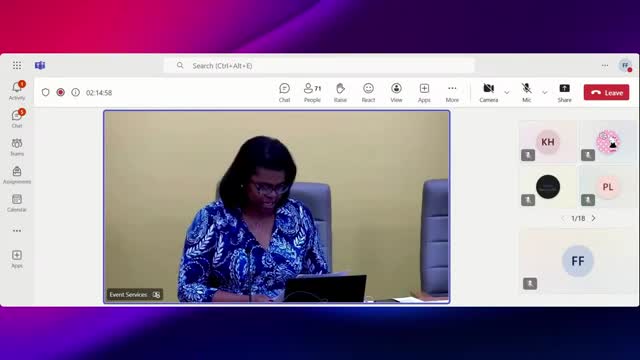Select the KH participant tile
This screenshot has height=360, width=640.
(548, 142)
